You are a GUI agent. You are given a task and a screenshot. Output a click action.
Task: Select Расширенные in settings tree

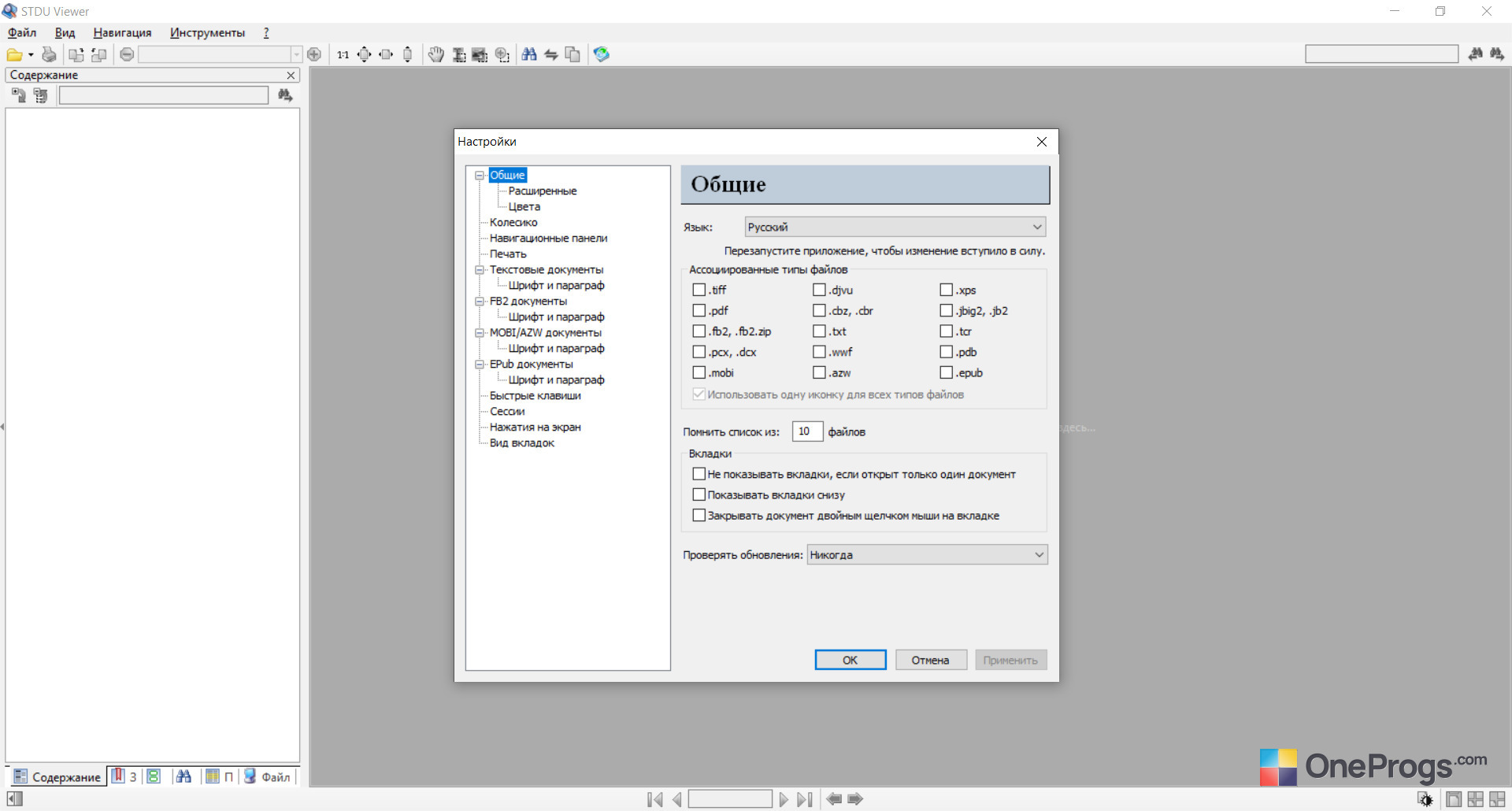543,191
